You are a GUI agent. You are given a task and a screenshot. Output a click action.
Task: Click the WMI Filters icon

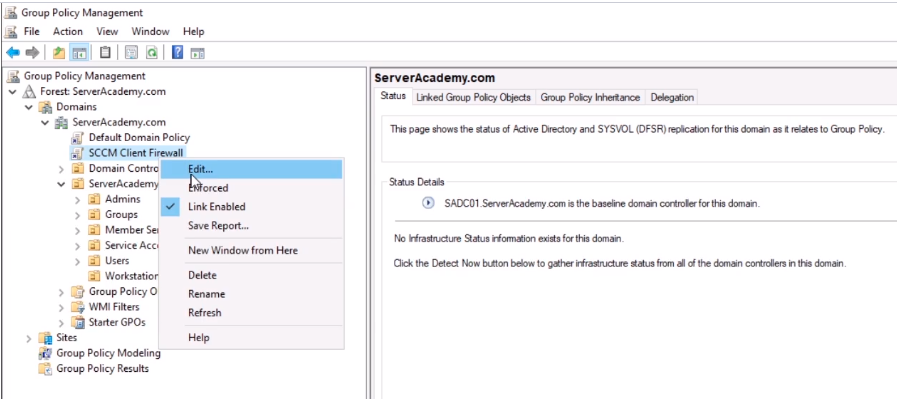click(77, 307)
